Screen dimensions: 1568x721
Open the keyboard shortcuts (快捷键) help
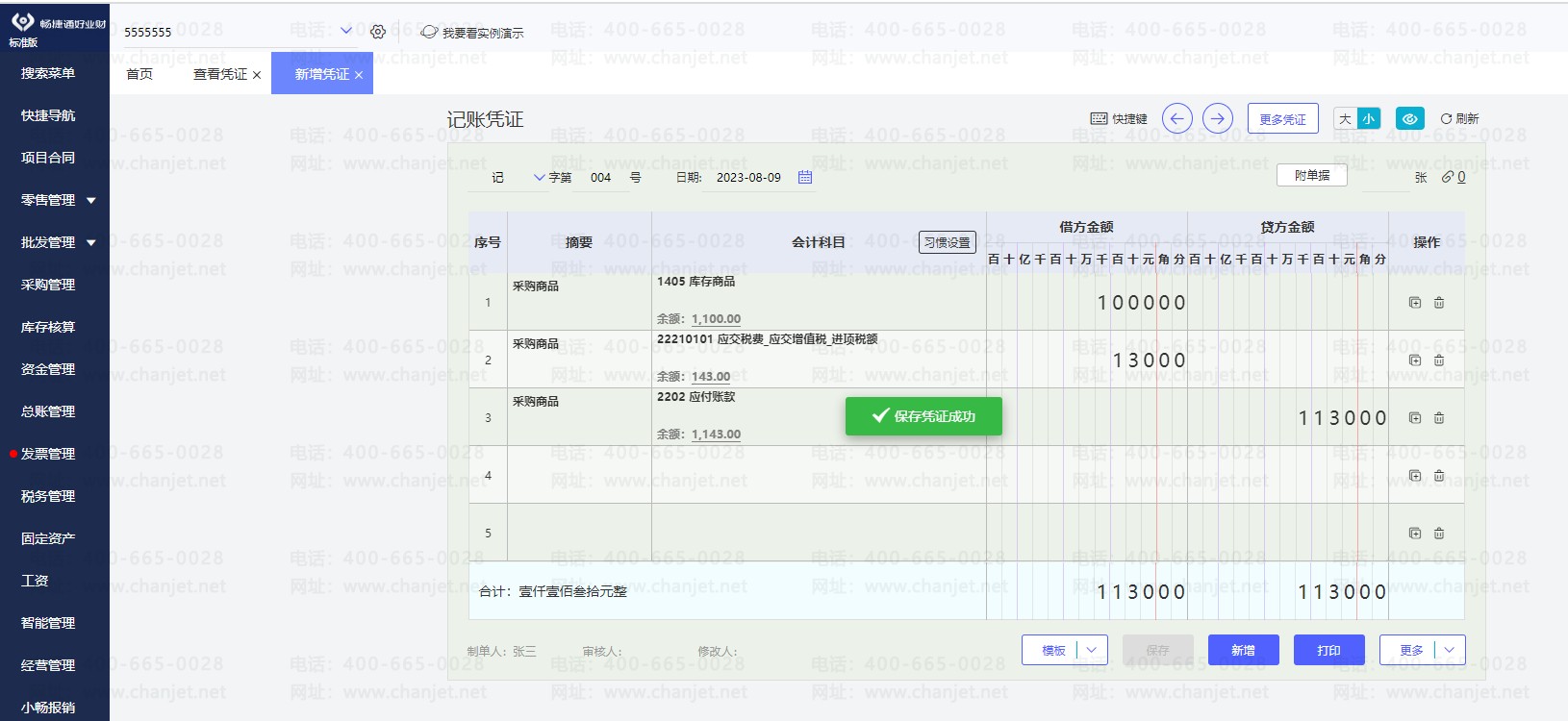[1119, 118]
